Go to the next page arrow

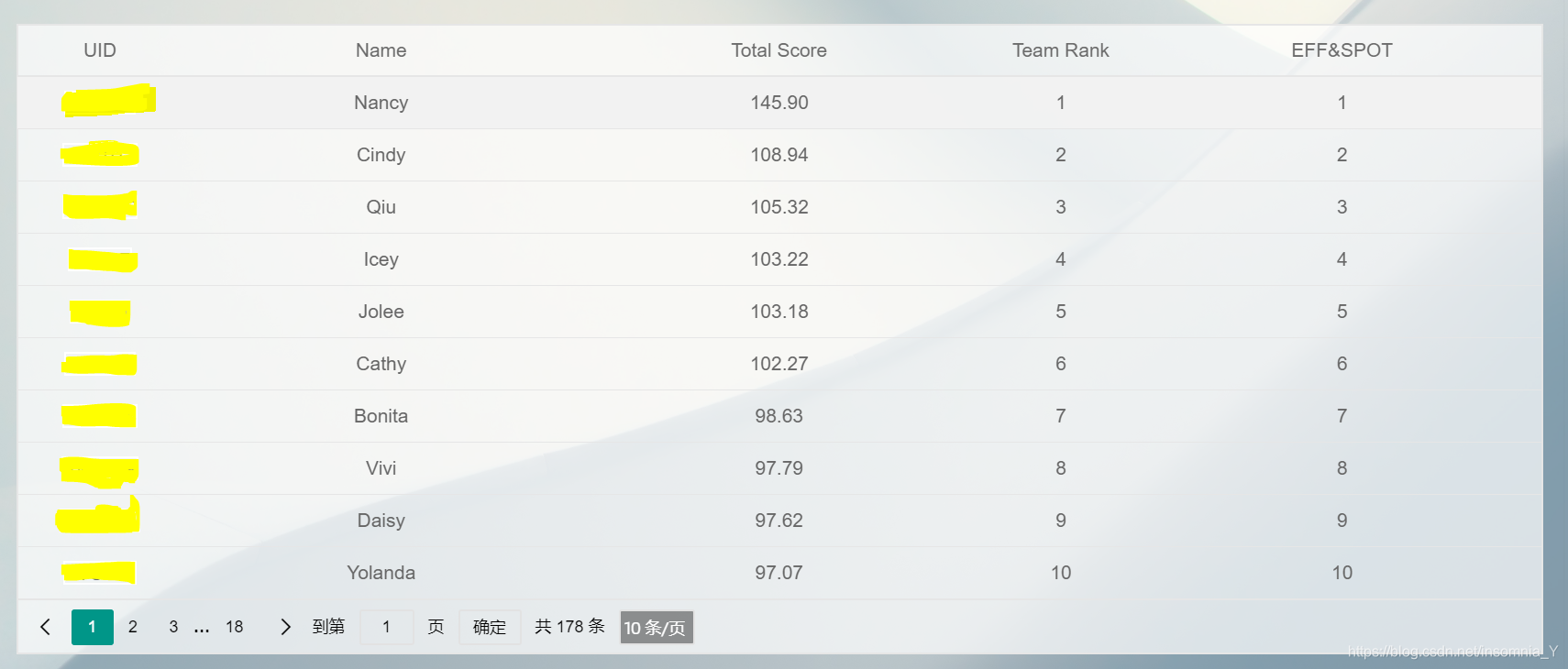(285, 627)
